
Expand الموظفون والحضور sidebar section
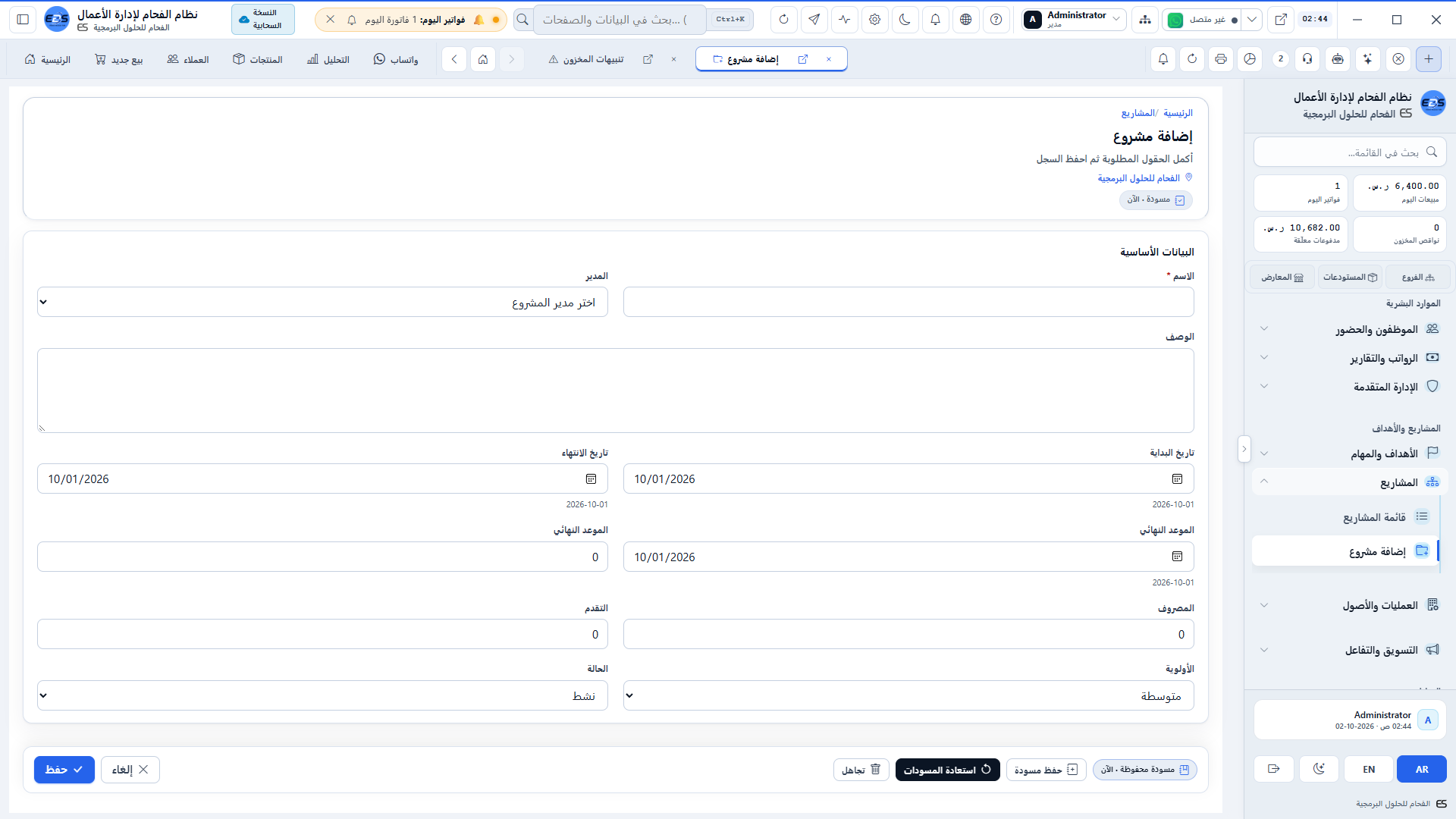tap(1350, 329)
